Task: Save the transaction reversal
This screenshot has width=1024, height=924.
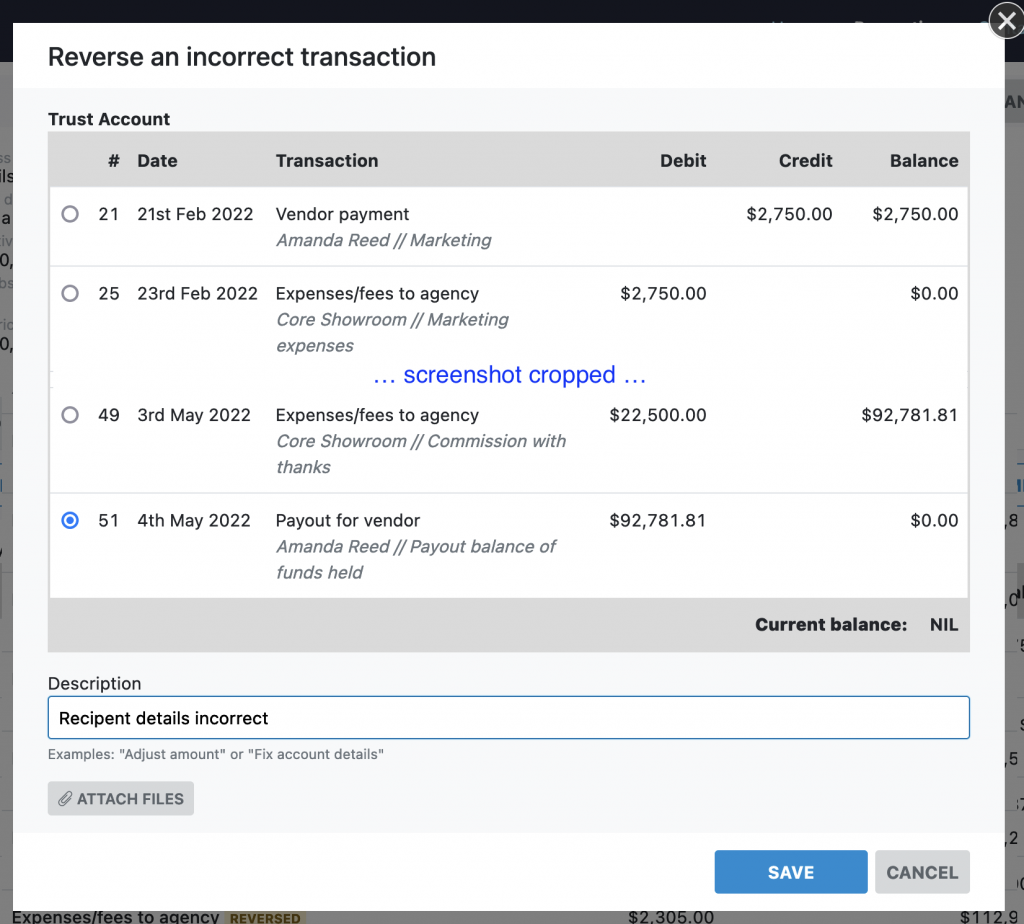Action: coord(790,872)
